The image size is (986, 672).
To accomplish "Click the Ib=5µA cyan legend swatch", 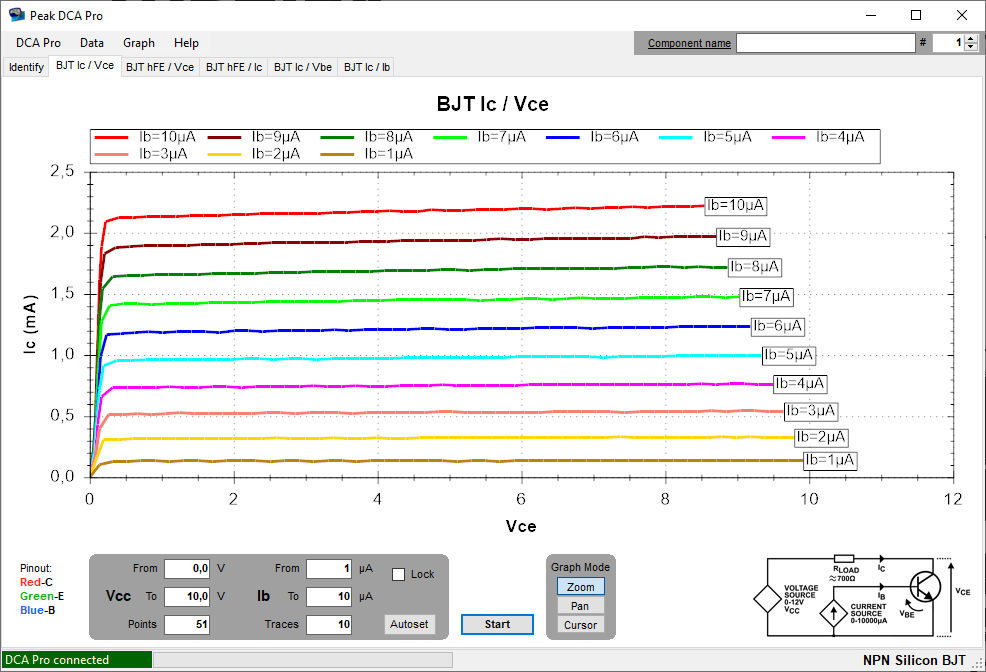I will [676, 137].
